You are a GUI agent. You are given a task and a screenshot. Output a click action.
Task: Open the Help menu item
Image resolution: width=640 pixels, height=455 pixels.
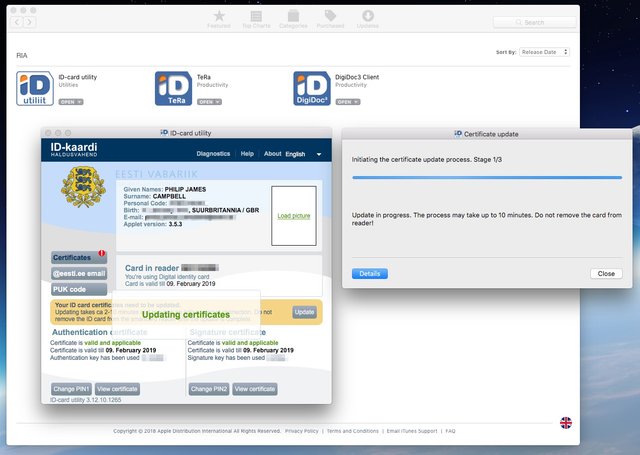(x=247, y=153)
